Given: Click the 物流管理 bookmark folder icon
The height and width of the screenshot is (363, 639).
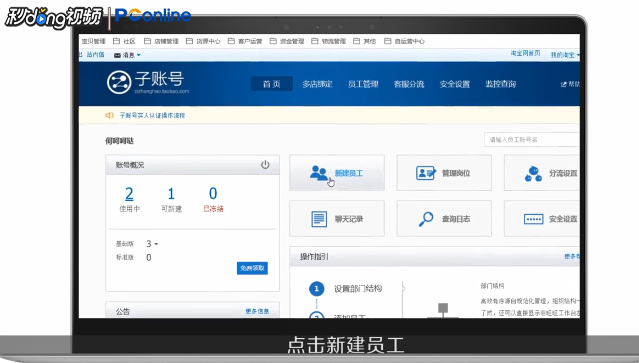Looking at the screenshot, I should (x=315, y=41).
